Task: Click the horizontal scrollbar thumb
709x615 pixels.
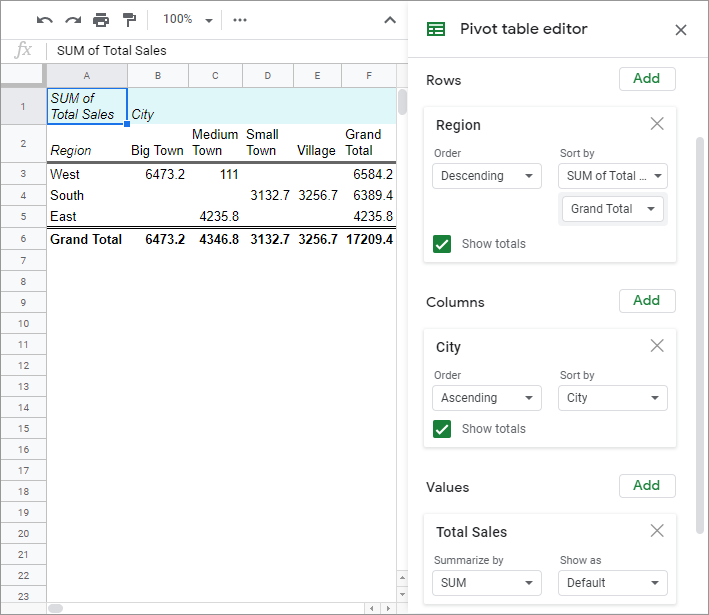Action: [x=56, y=608]
